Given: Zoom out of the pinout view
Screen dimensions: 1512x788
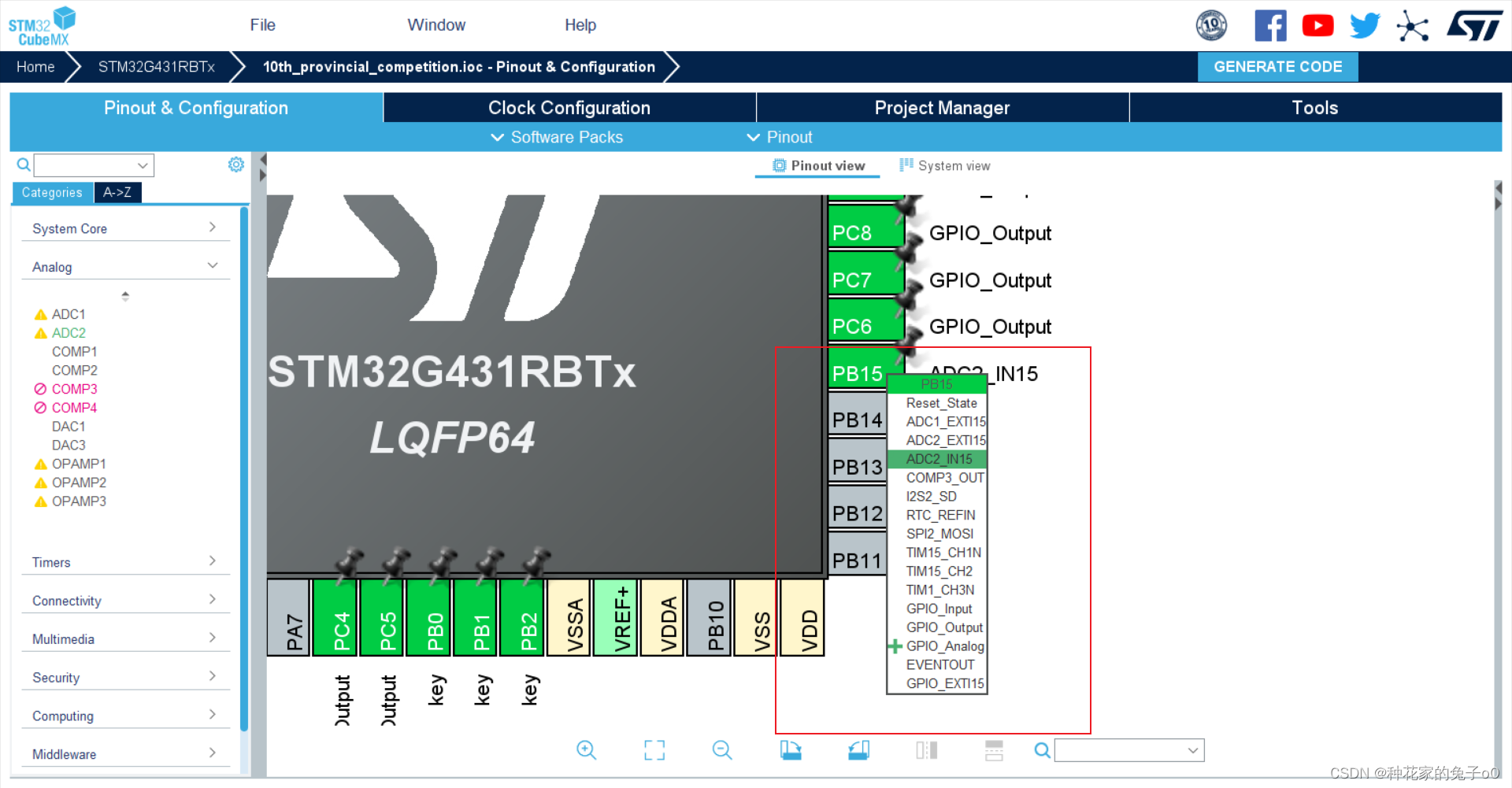Looking at the screenshot, I should [721, 750].
